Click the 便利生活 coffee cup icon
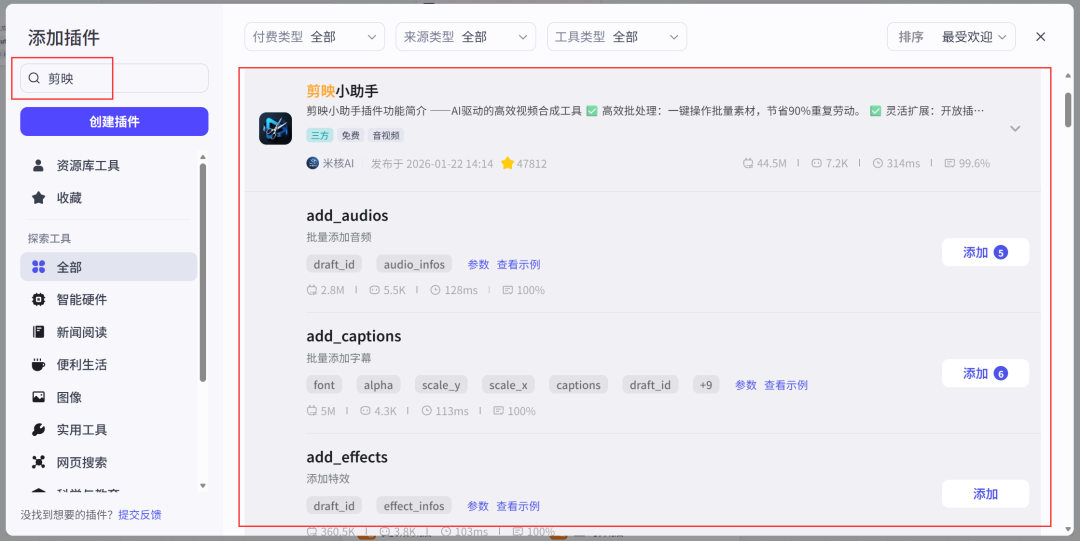 point(38,364)
